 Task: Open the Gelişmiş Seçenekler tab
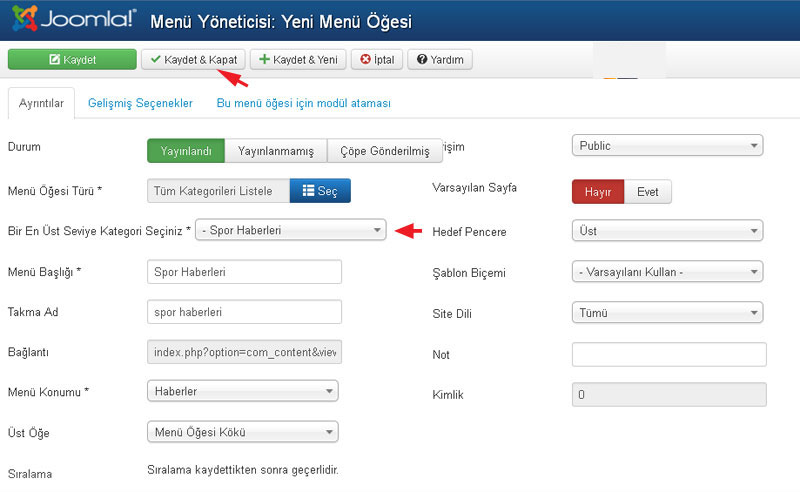(140, 103)
